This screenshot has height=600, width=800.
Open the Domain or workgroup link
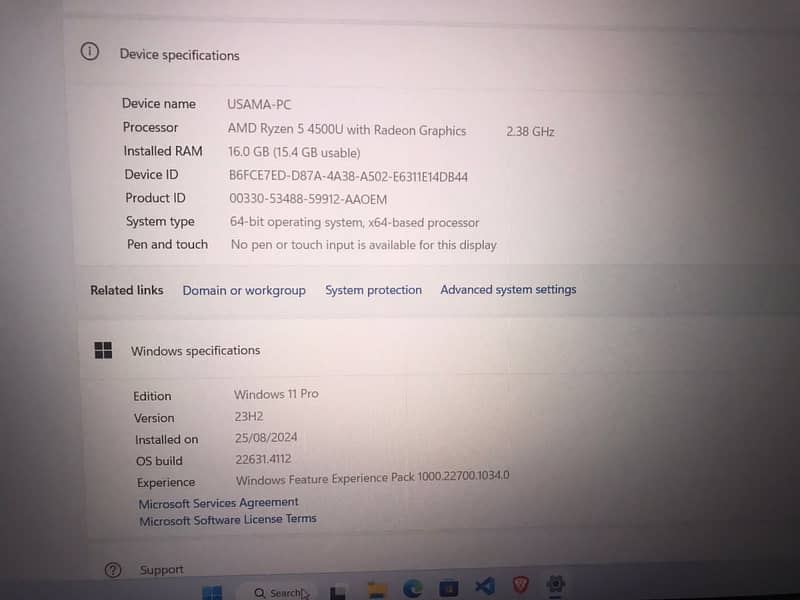[244, 290]
